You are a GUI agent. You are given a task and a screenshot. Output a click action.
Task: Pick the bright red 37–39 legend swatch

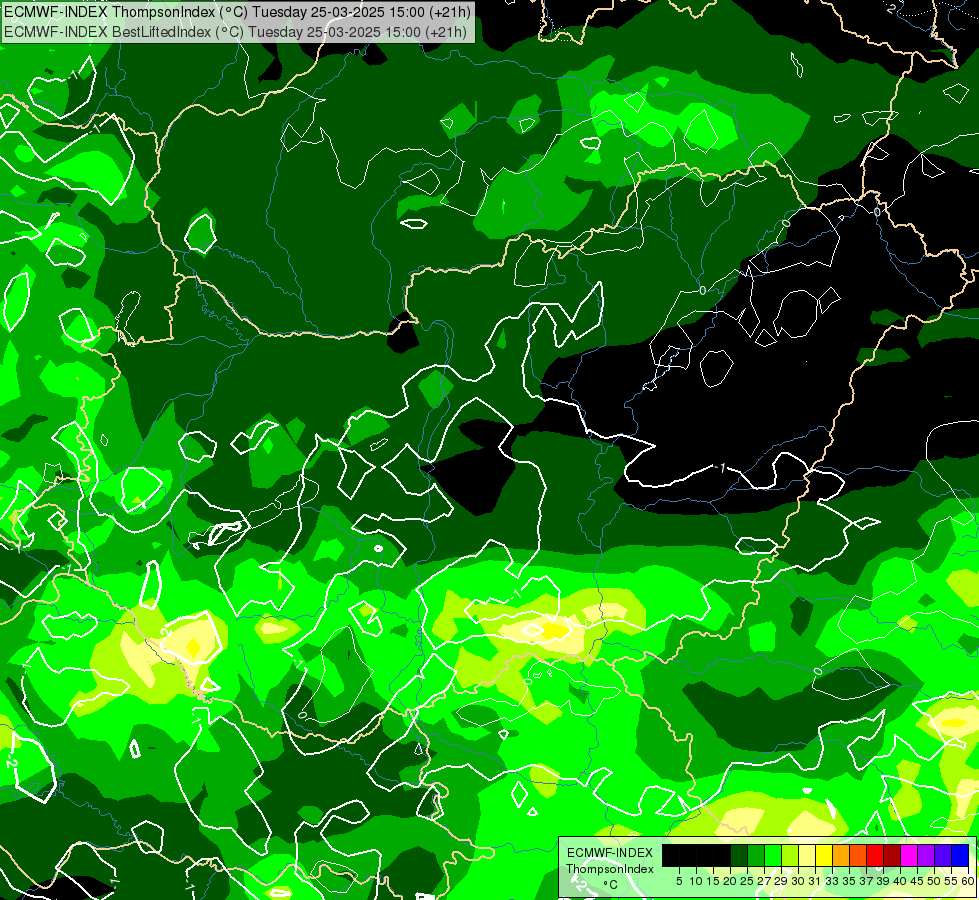pos(875,856)
